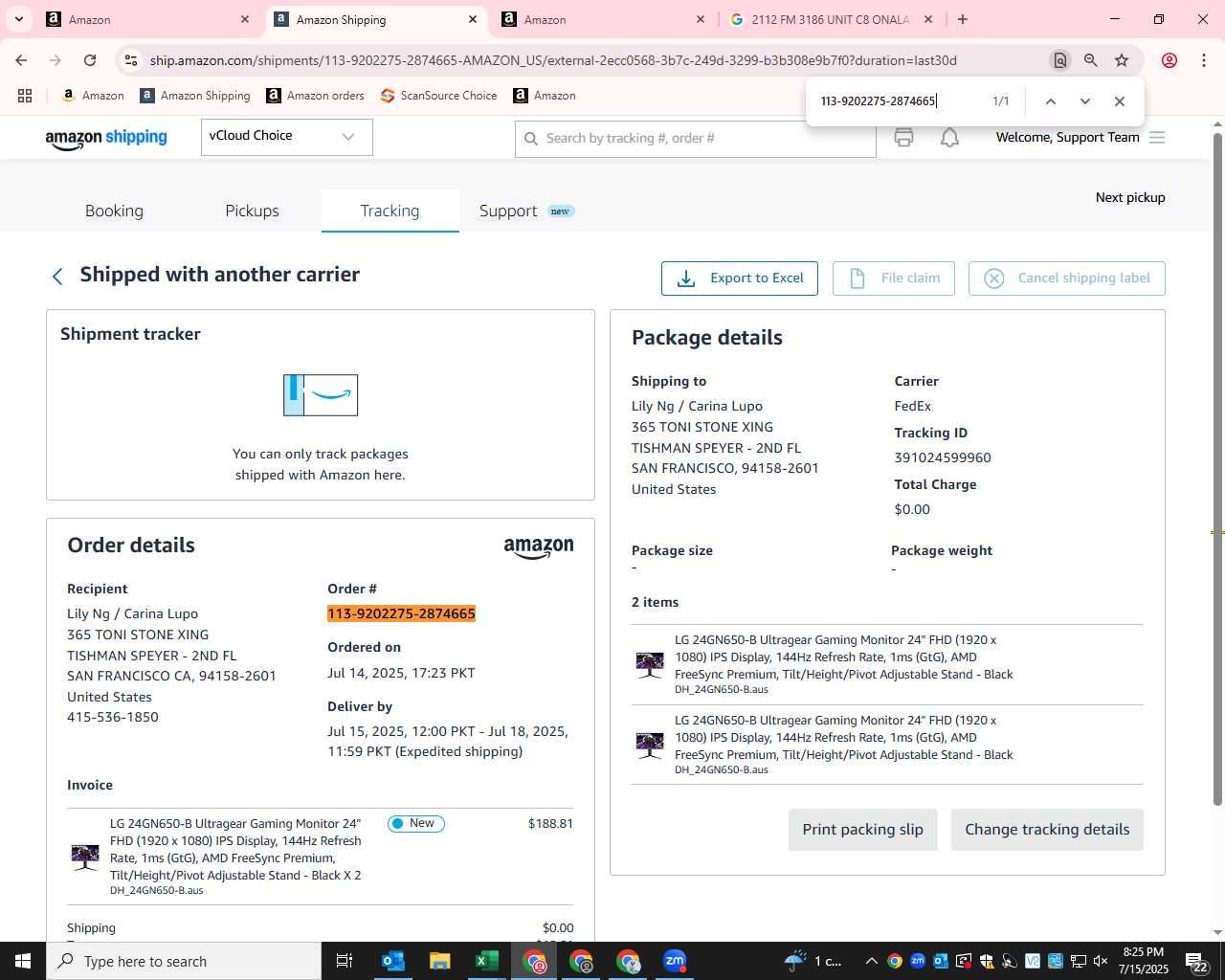Click the monitor thumbnail in the Invoice section

85,857
